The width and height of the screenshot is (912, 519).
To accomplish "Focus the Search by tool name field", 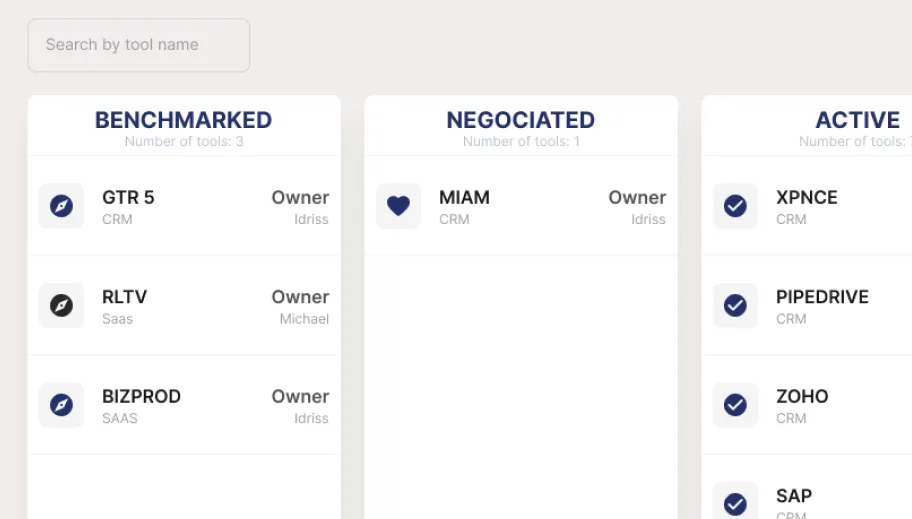I will click(139, 45).
